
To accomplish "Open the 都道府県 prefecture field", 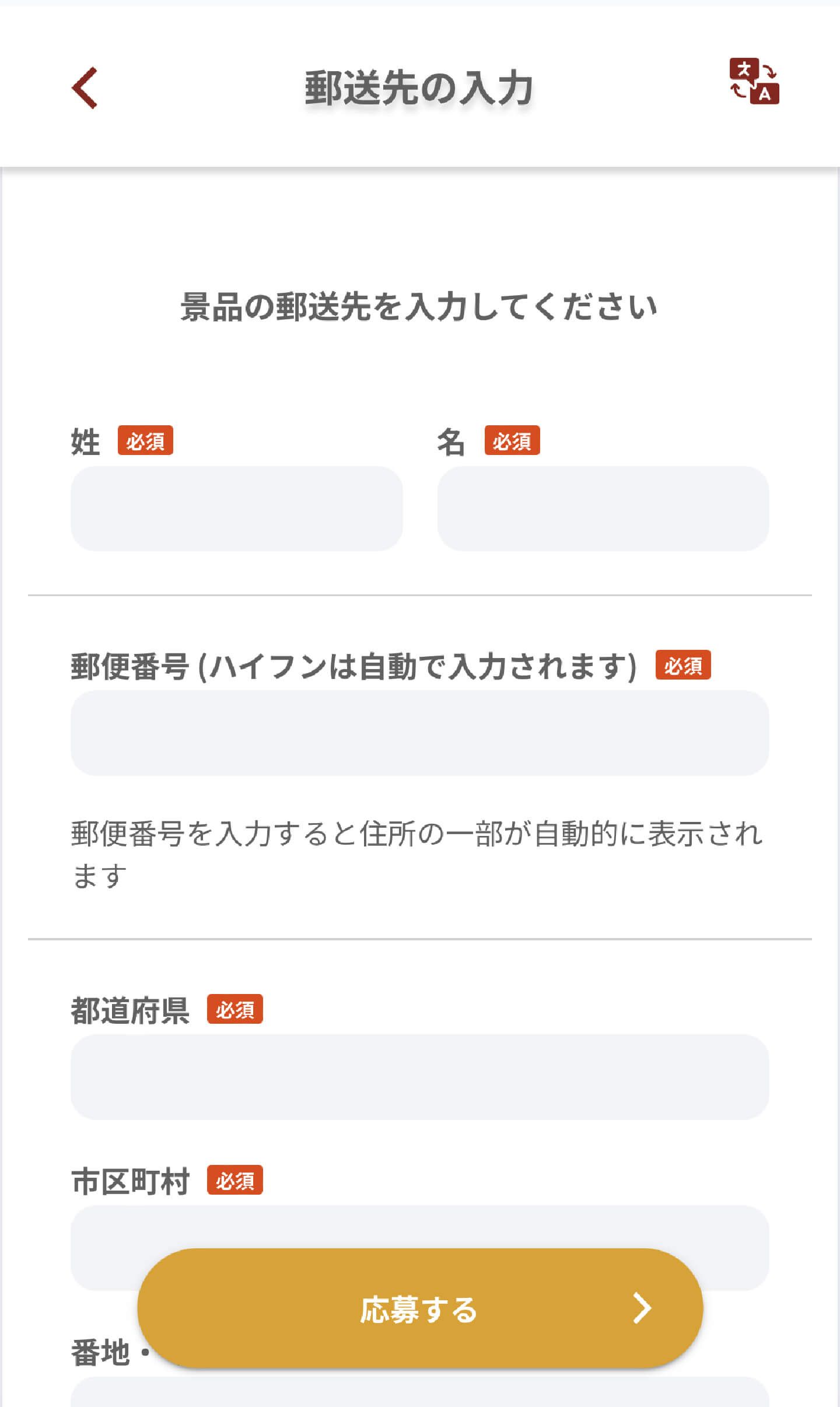I will 420,1077.
